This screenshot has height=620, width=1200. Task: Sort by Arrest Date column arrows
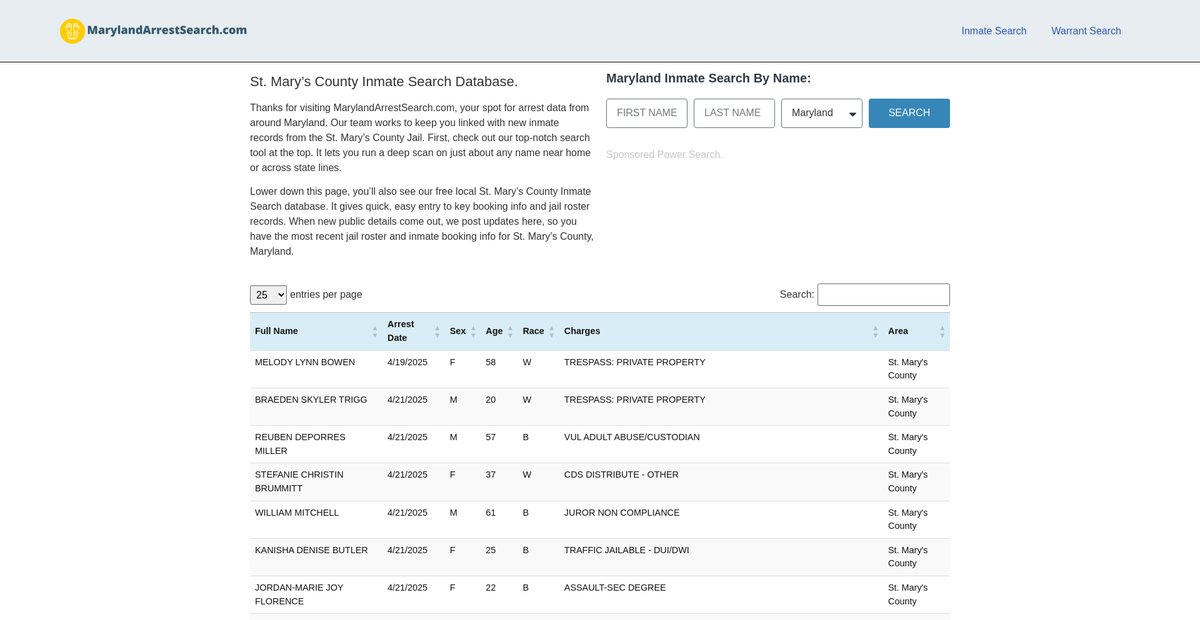pos(437,331)
